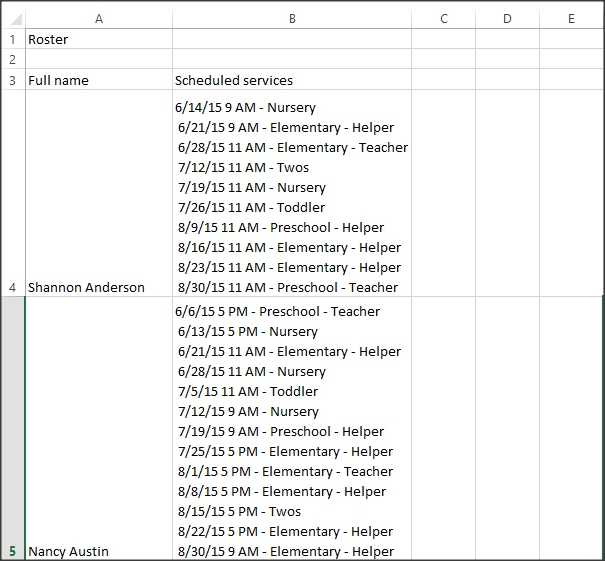The image size is (605, 561).
Task: Select empty cell C3 beside "Scheduled services"
Action: [x=443, y=80]
